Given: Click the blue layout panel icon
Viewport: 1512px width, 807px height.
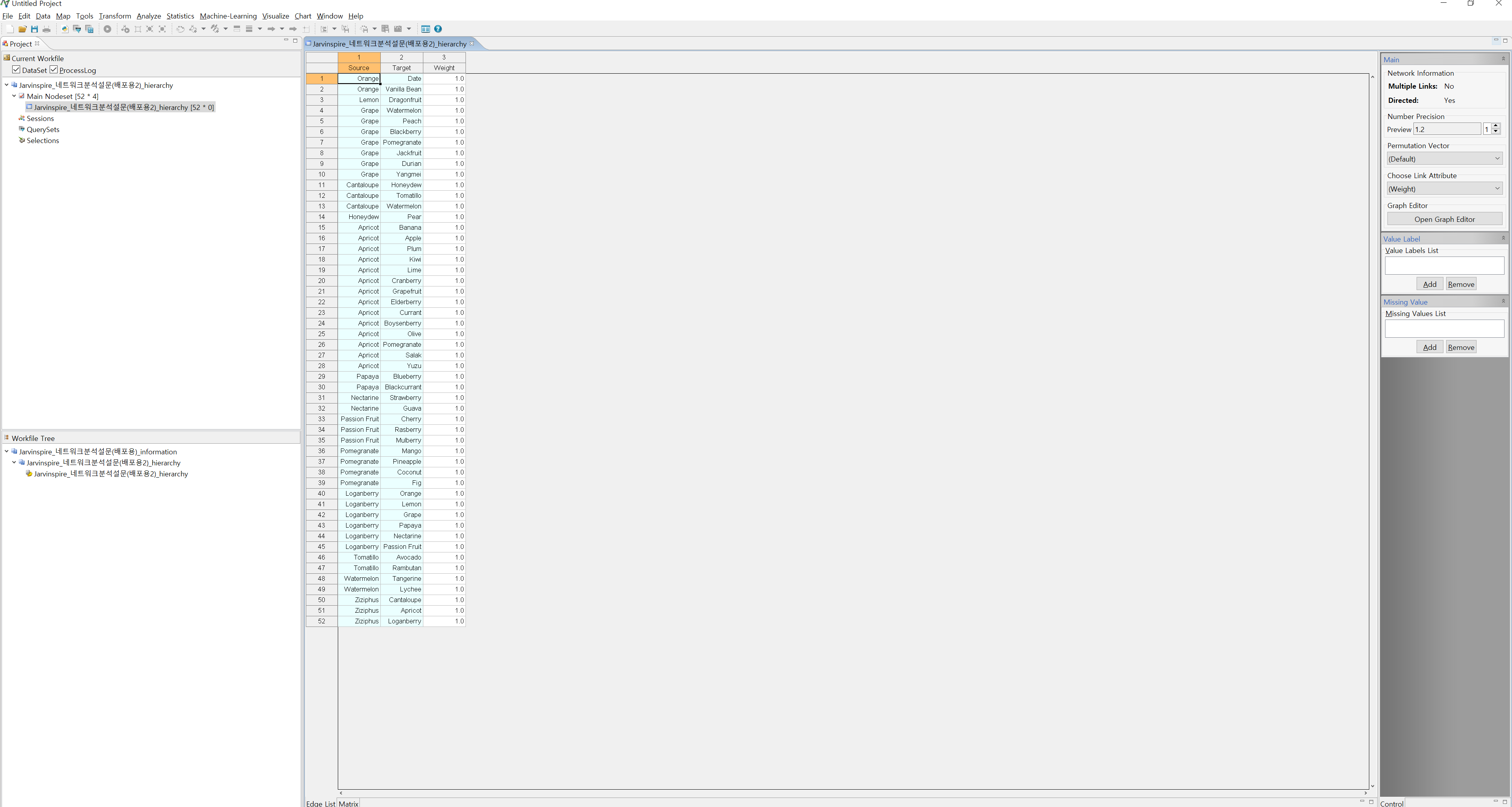Looking at the screenshot, I should click(426, 29).
